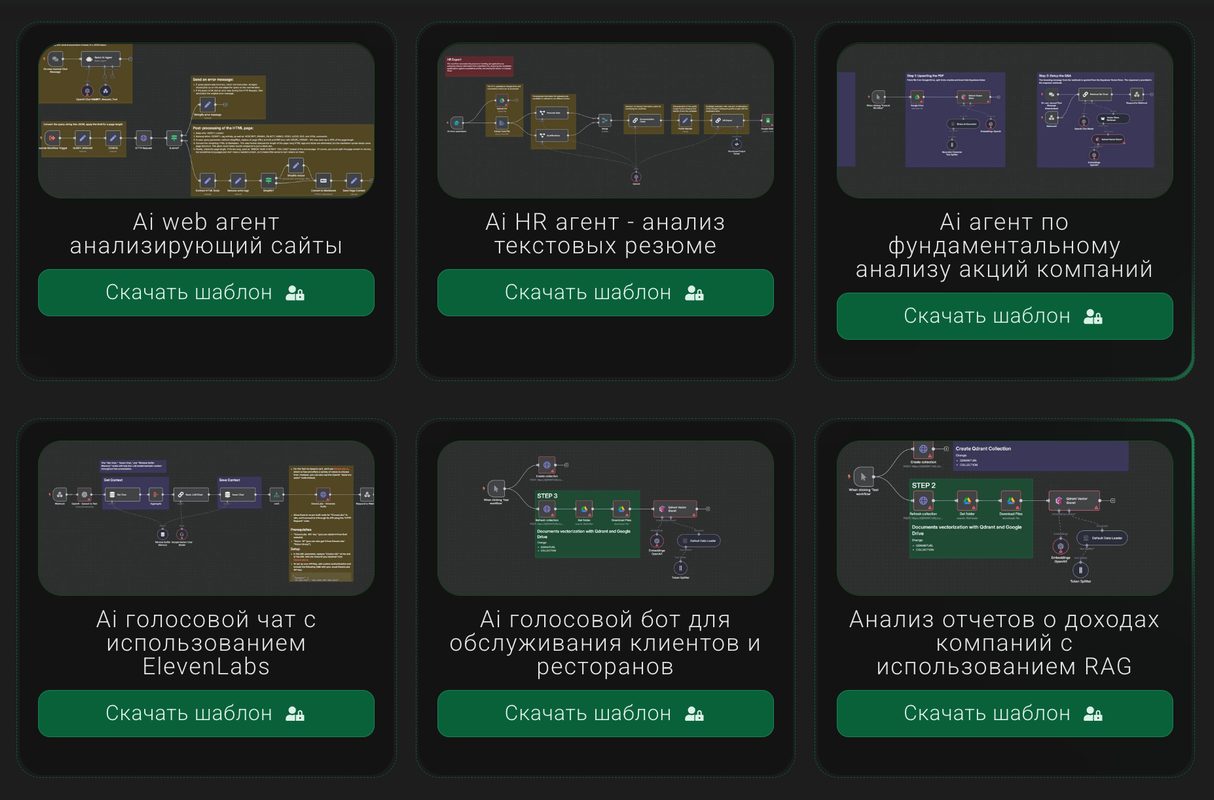This screenshot has width=1214, height=800.
Task: Click lock-user icon on stock analysis button
Action: 1093,317
